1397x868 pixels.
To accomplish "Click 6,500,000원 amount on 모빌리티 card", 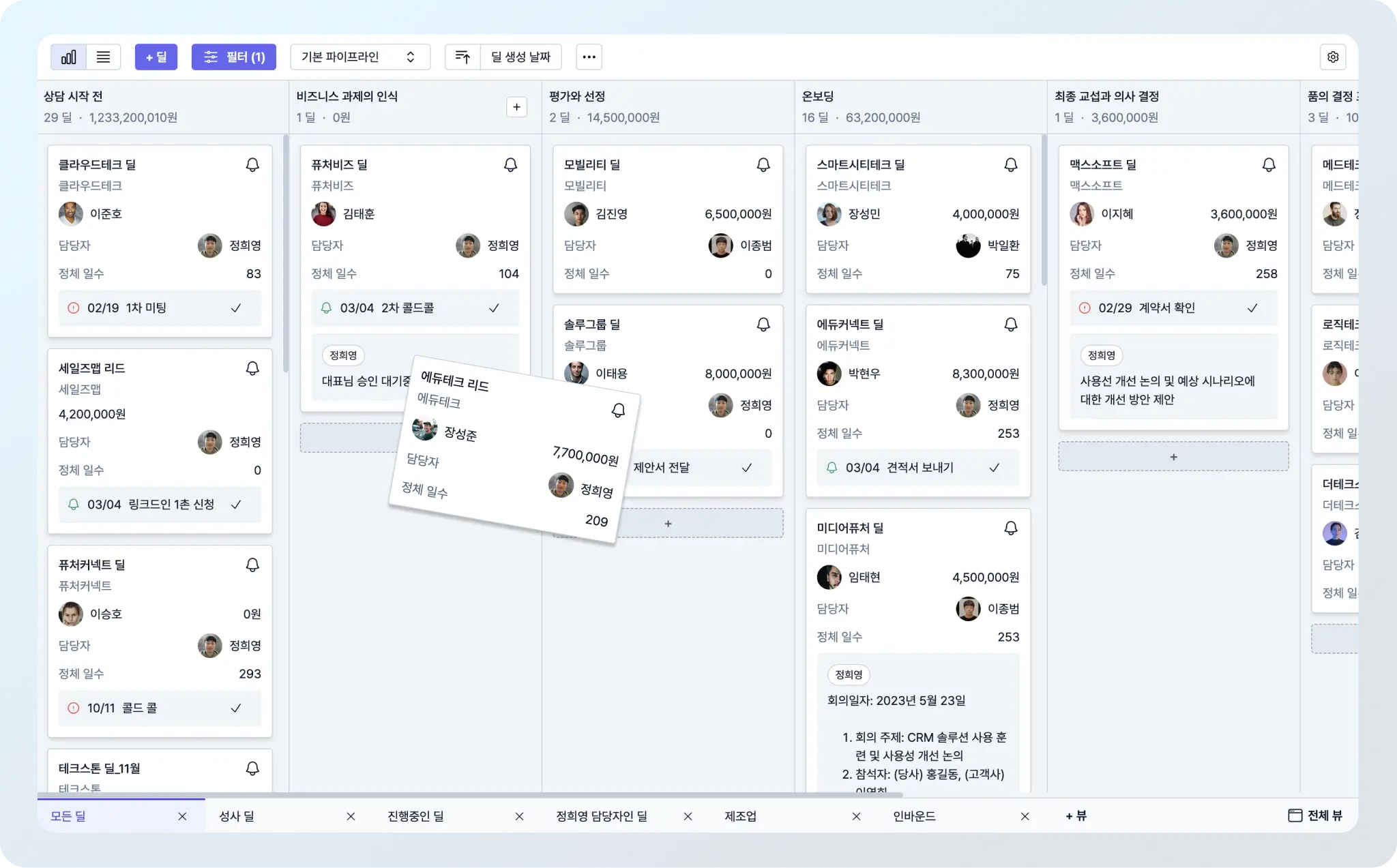I will [738, 214].
